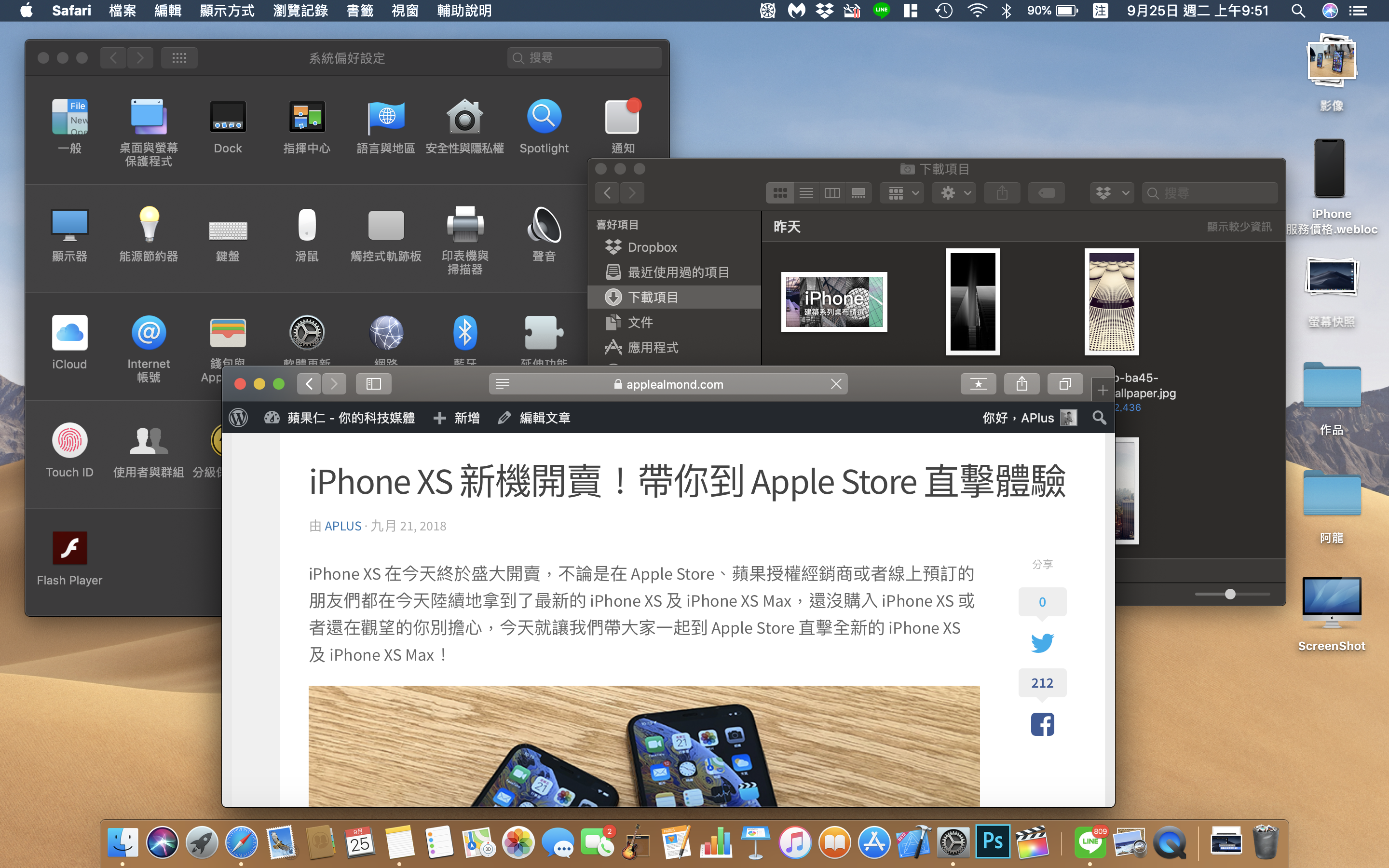Open 瀏覽記錄 (History) menu

click(x=300, y=10)
